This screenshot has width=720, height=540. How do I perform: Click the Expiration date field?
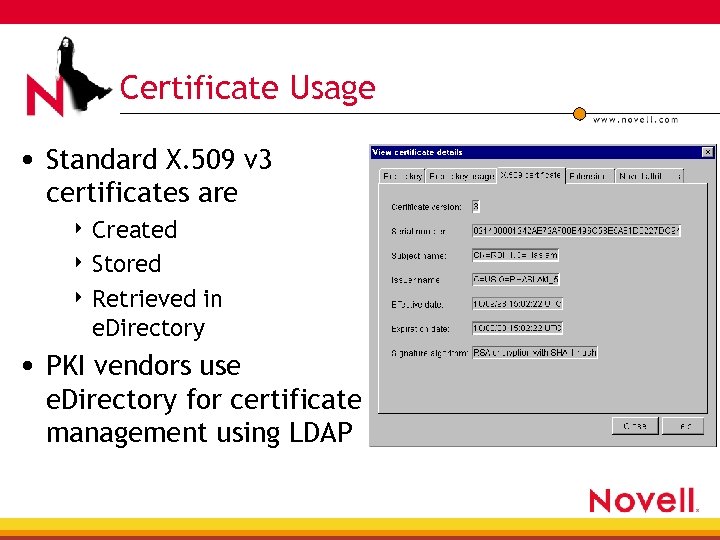click(517, 328)
